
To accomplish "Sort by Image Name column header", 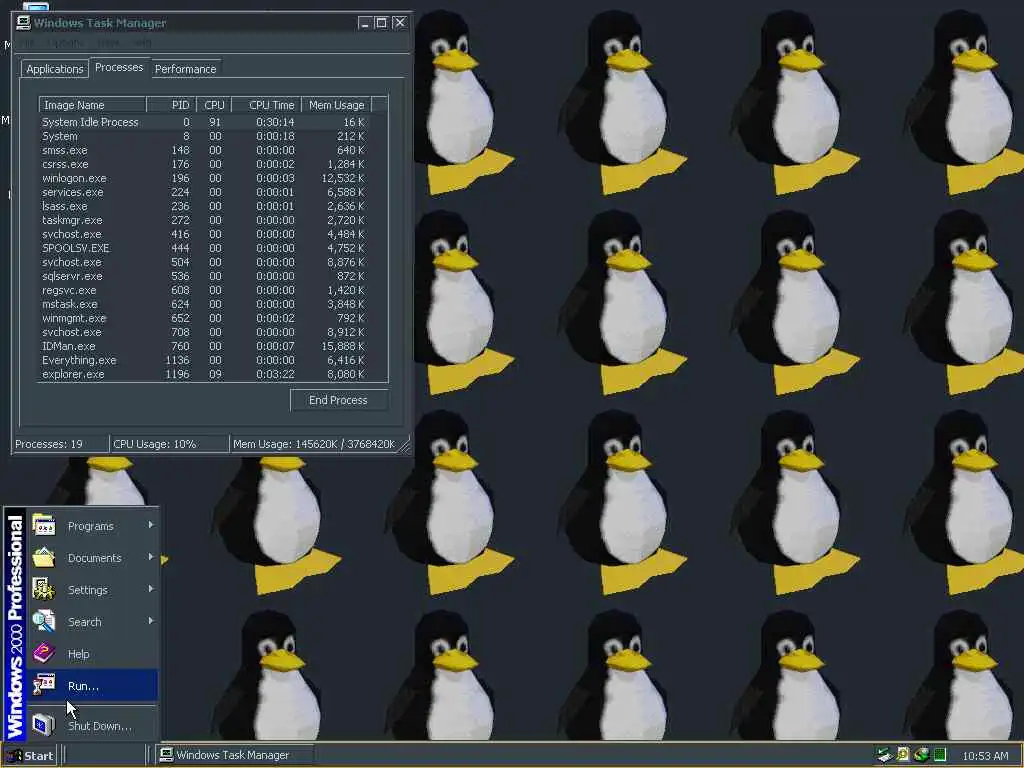I will pyautogui.click(x=92, y=105).
